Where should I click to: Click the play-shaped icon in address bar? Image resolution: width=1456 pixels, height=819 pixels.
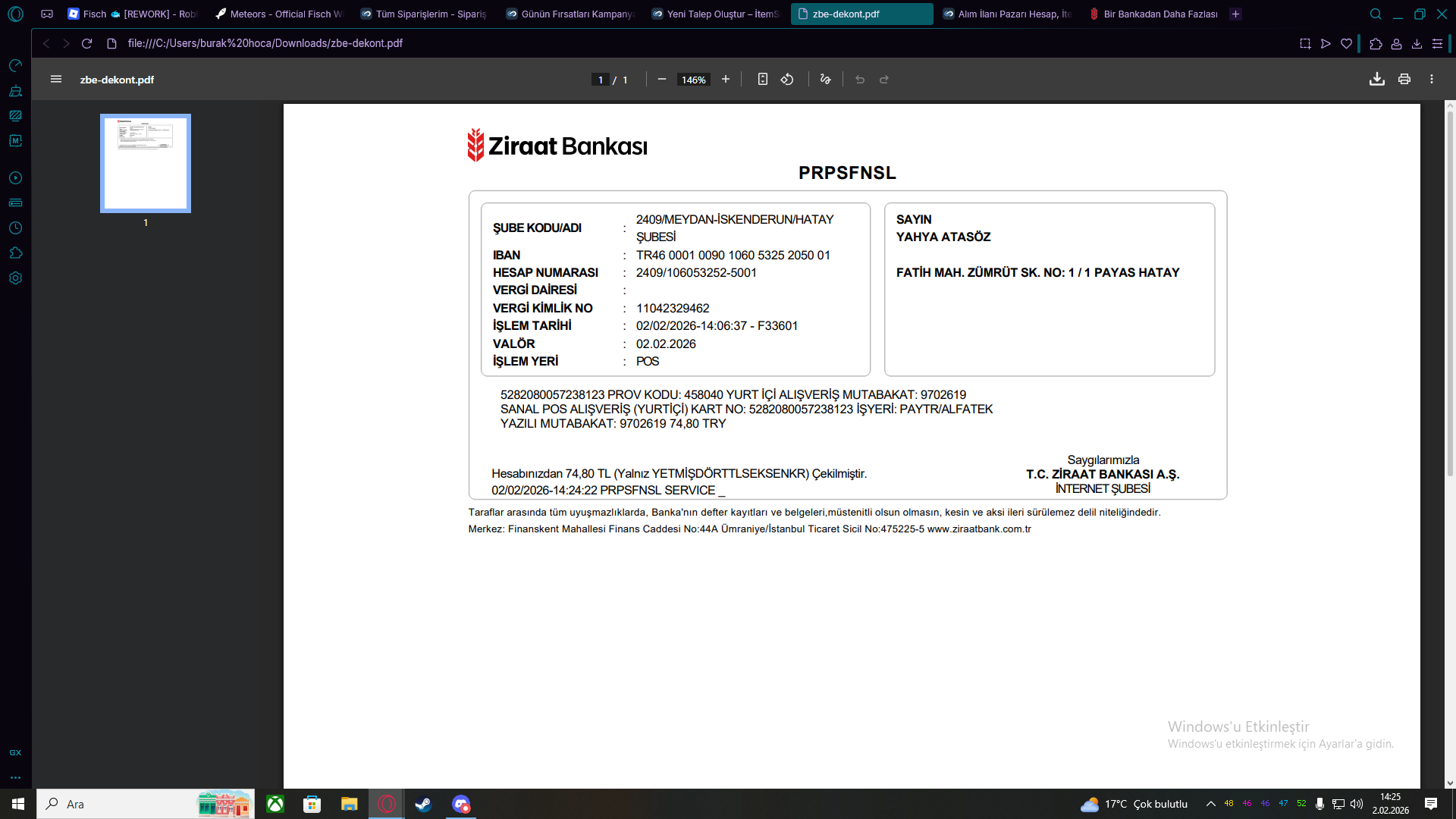(x=1326, y=43)
